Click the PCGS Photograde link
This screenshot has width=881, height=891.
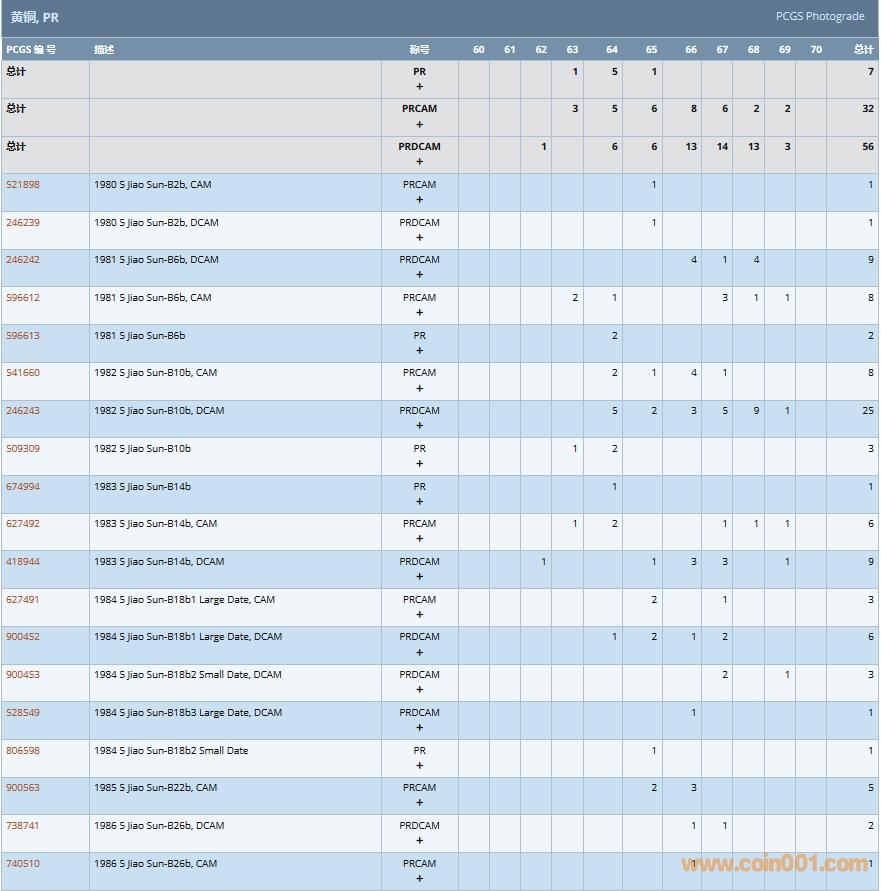pyautogui.click(x=819, y=16)
